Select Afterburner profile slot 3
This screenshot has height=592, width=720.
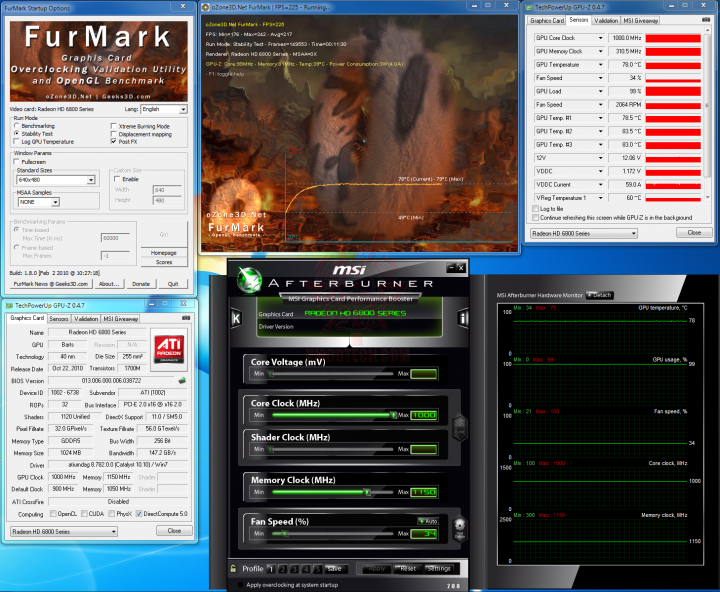[294, 569]
